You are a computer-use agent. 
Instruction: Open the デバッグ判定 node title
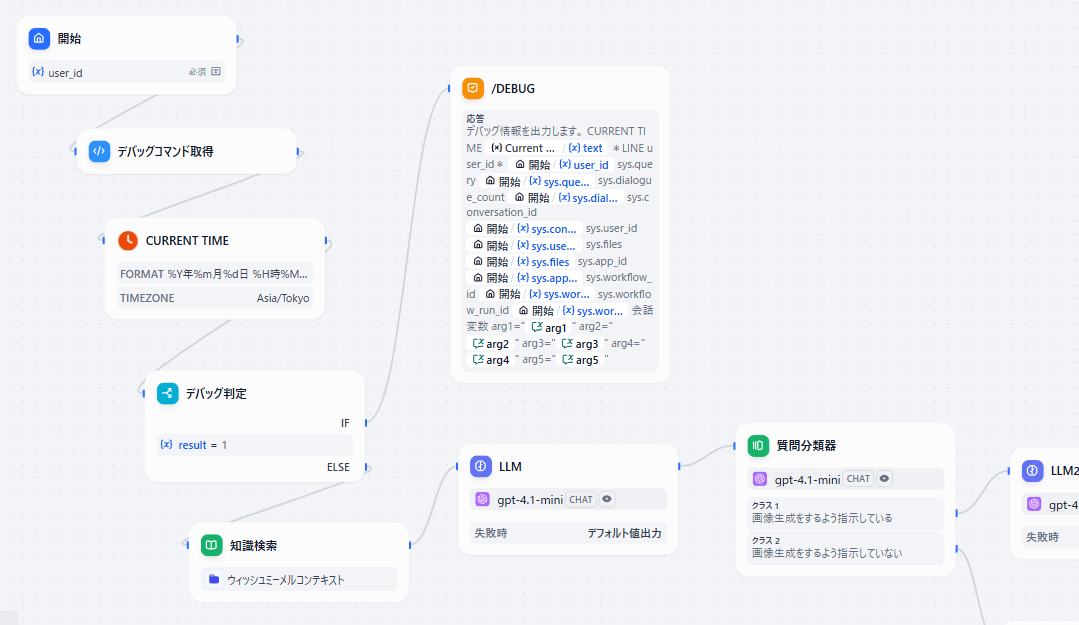(x=216, y=394)
